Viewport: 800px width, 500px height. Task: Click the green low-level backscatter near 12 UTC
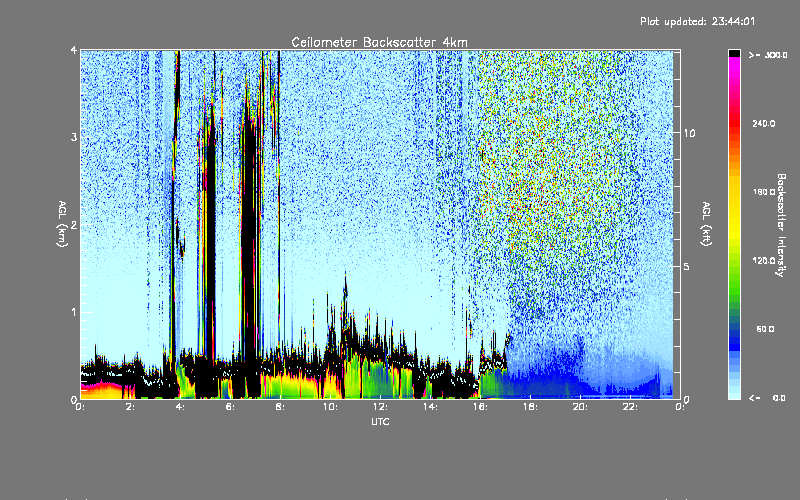(378, 379)
